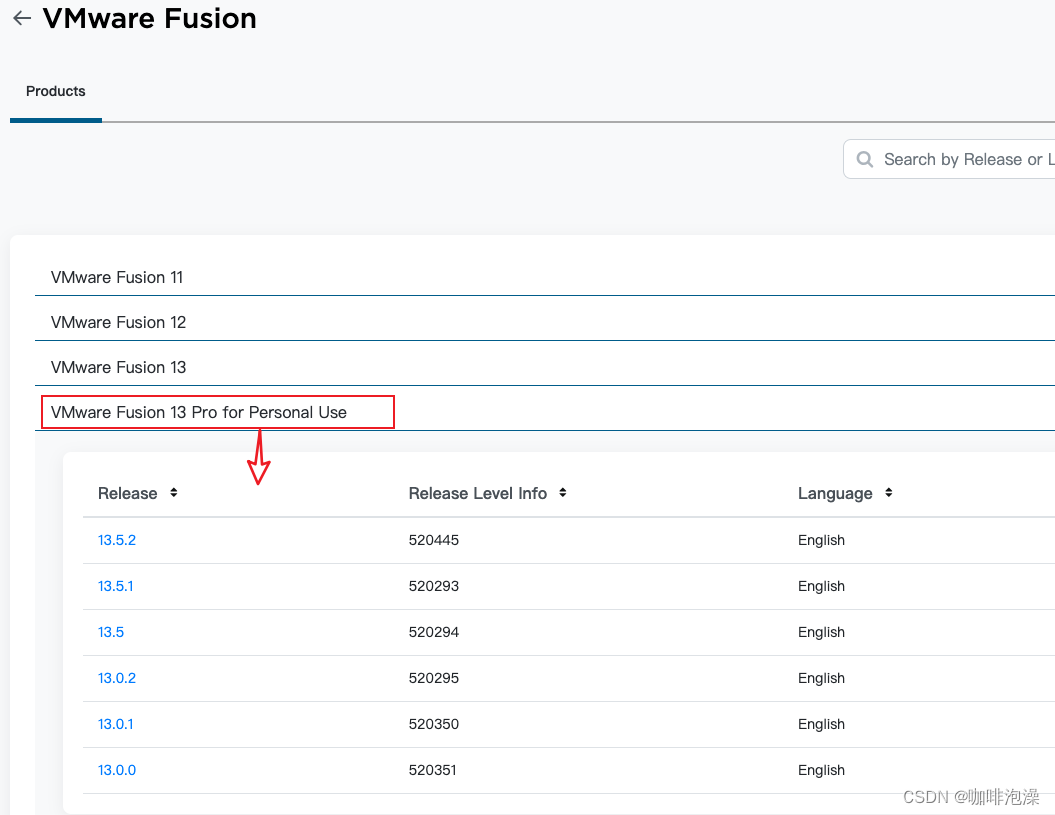Click English in the 13.5.1 row
The image size is (1055, 815).
click(822, 586)
